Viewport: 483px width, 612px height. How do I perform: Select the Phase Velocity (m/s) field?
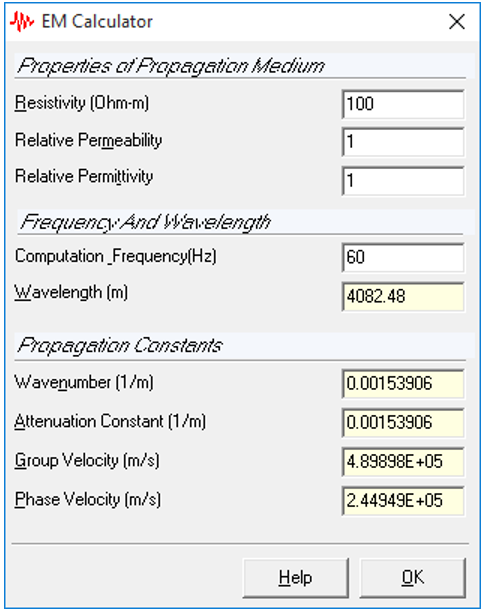pos(403,501)
